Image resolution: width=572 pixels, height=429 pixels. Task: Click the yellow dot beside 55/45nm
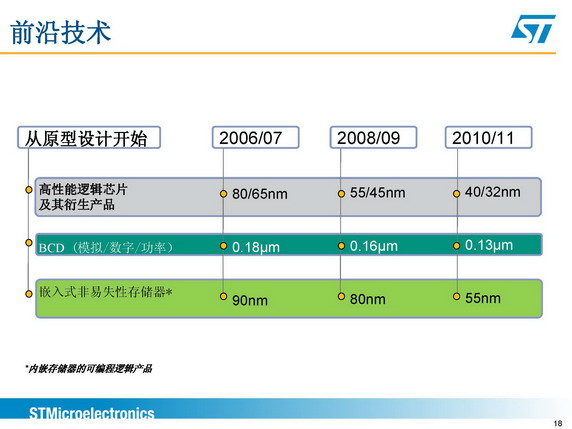341,194
